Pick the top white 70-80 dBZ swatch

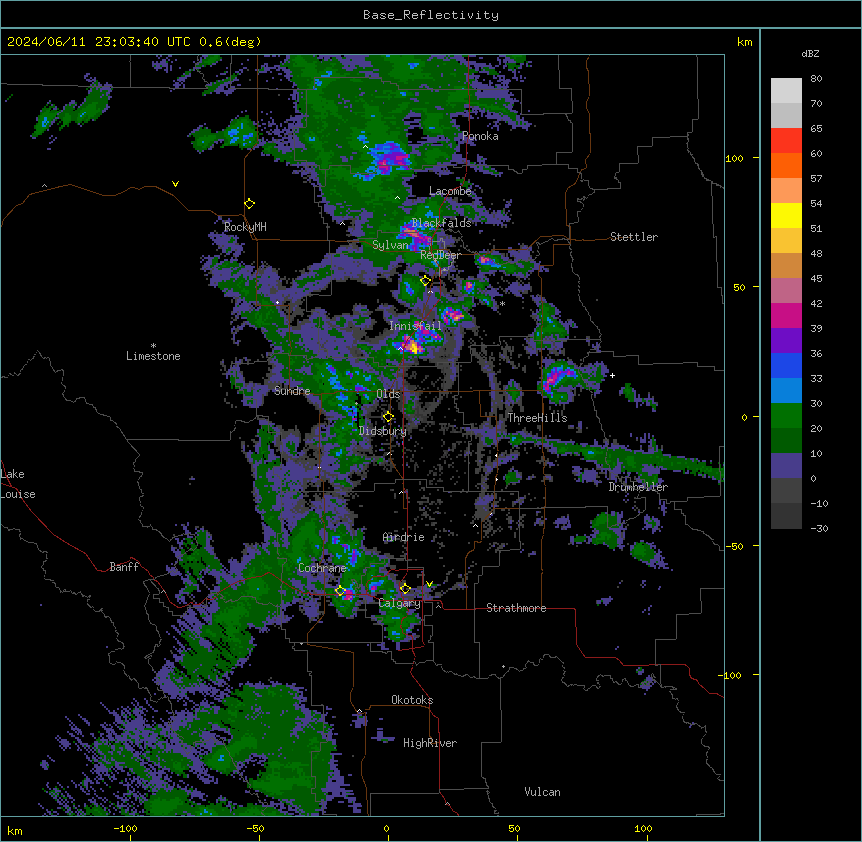click(x=786, y=91)
